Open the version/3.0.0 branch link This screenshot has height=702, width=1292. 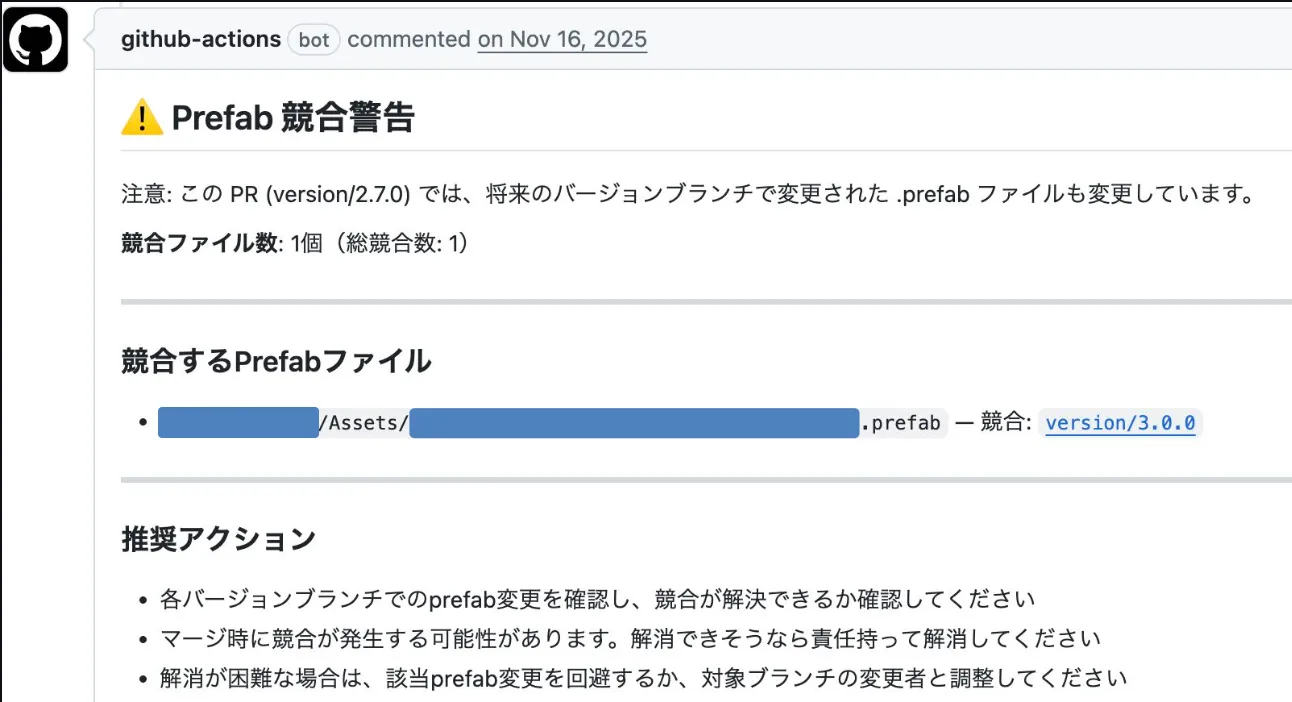coord(1119,422)
